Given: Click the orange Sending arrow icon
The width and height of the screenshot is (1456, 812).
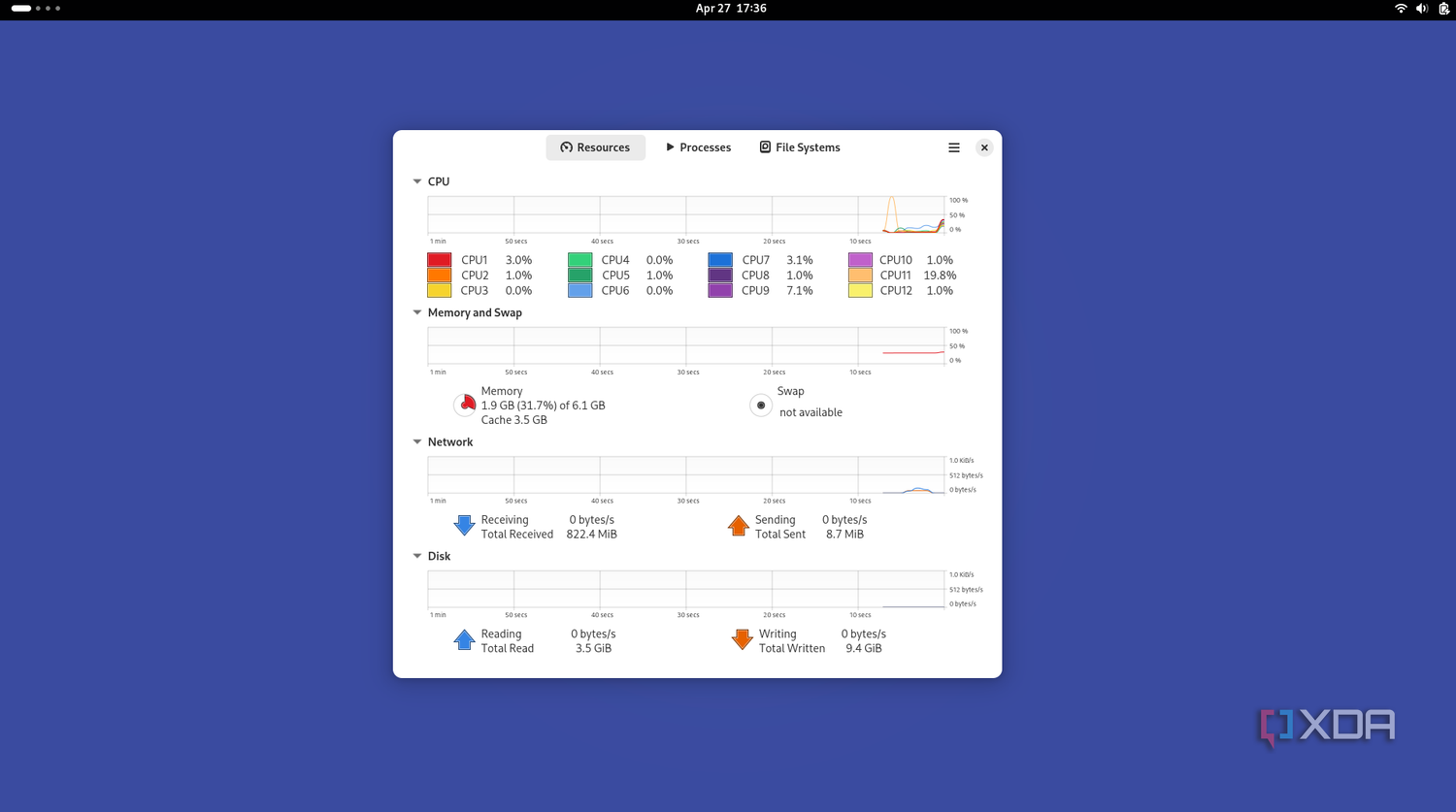Looking at the screenshot, I should click(739, 526).
